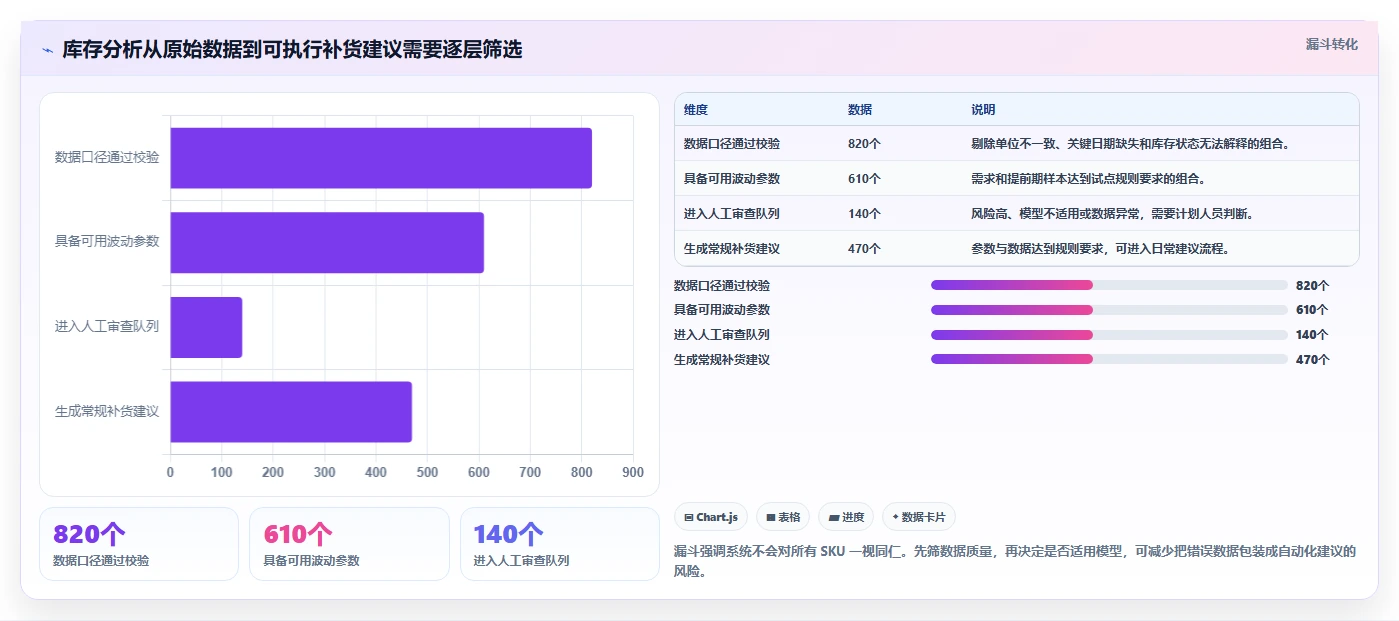
Task: Click chart y-axis label 进入人工审查队列
Action: click(x=107, y=326)
